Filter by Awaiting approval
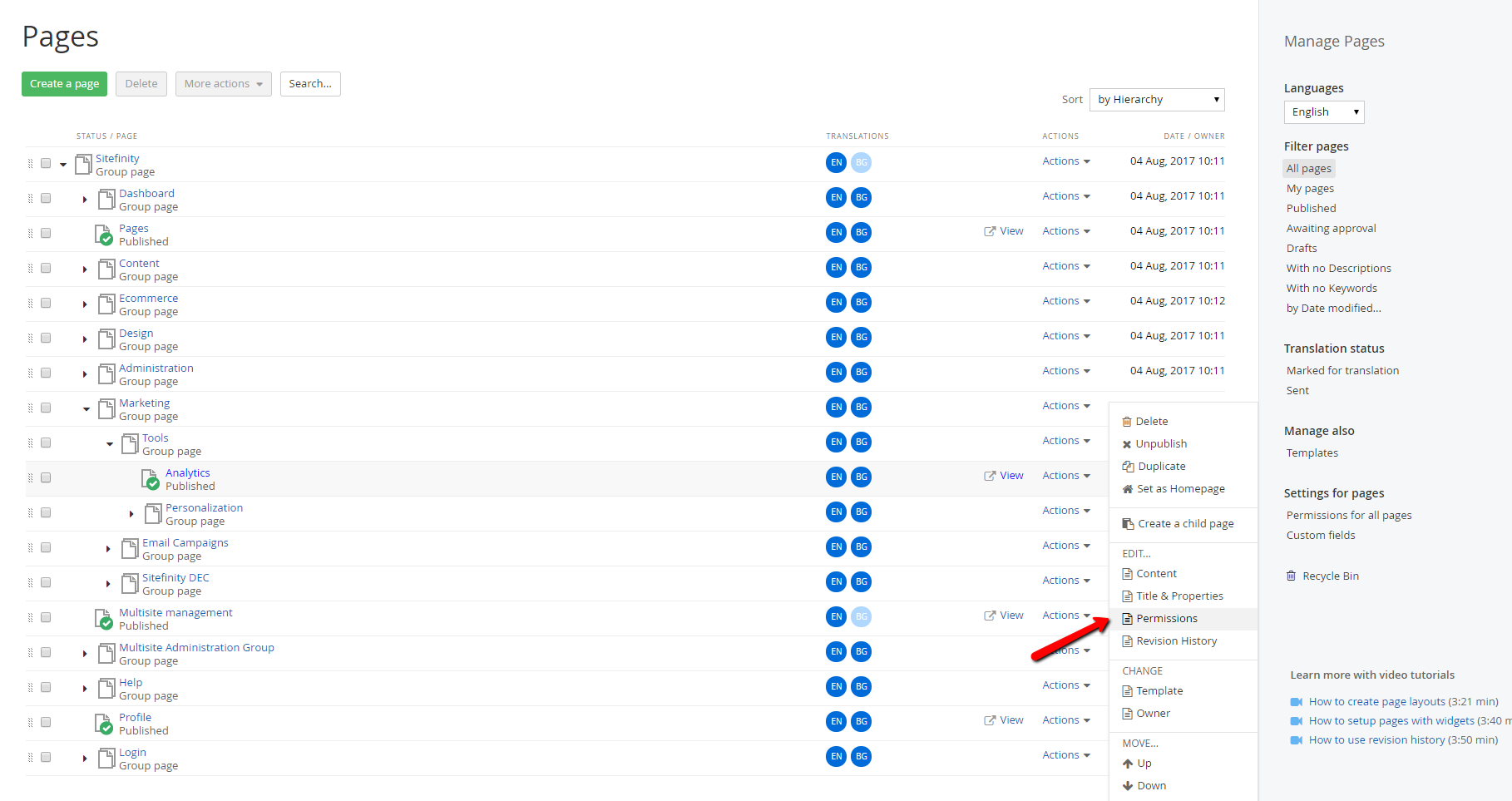 pyautogui.click(x=1331, y=229)
